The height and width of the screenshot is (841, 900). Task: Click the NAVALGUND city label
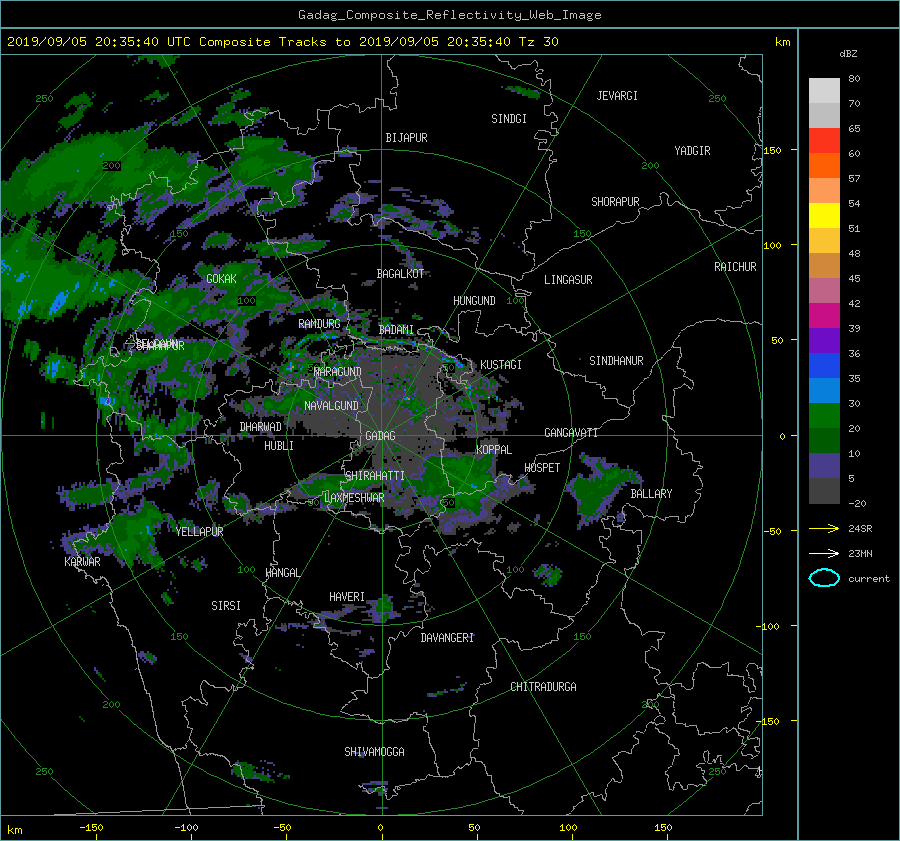point(331,406)
